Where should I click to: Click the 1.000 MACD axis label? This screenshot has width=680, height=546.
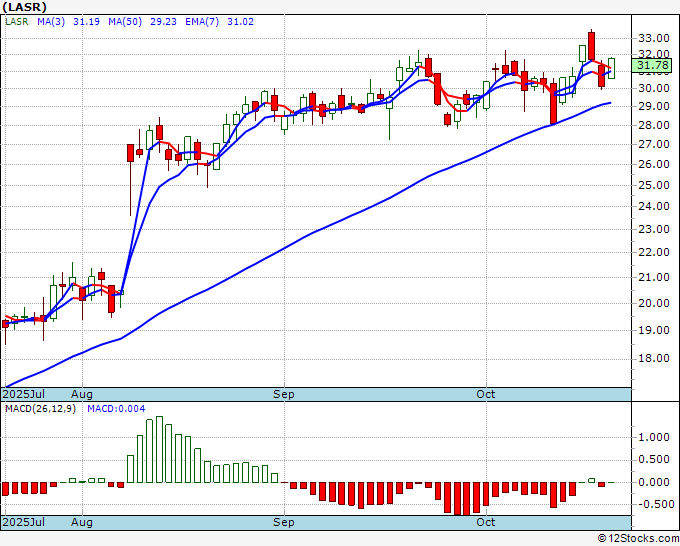(654, 437)
